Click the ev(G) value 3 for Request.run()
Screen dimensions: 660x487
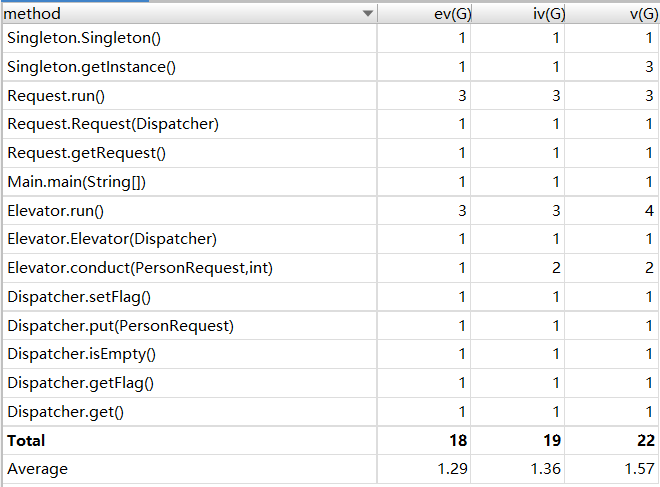(x=462, y=96)
